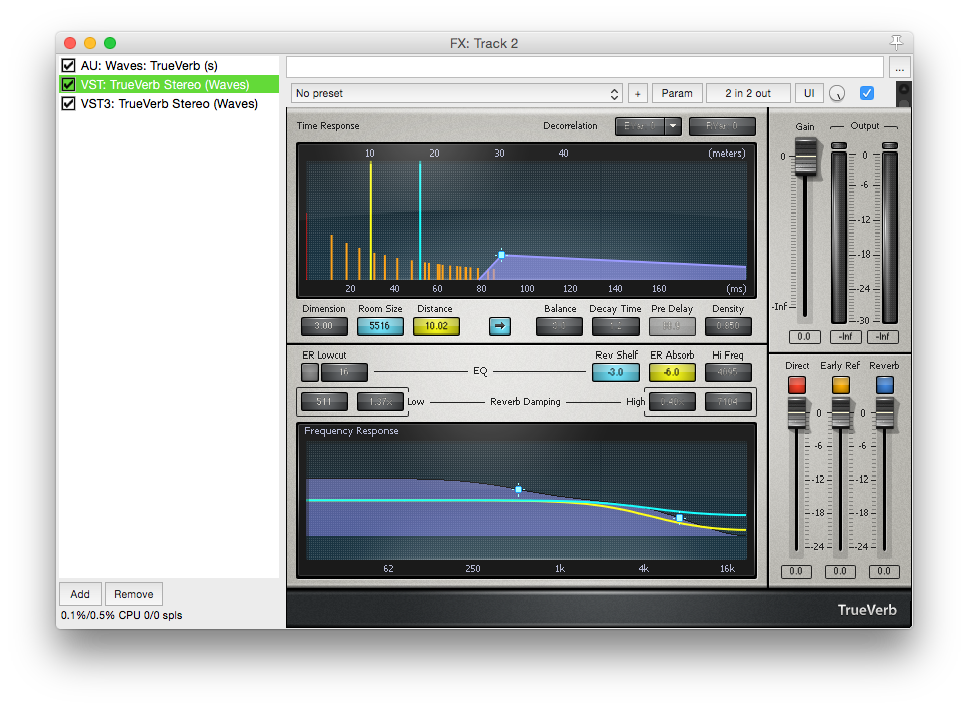The width and height of the screenshot is (969, 709).
Task: Expand the Decorrelation dropdown arrow
Action: pyautogui.click(x=673, y=125)
